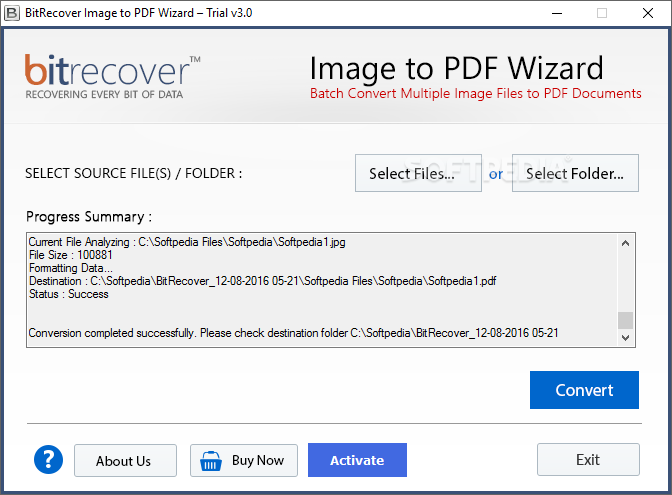Viewport: 672px width, 495px height.
Task: Click the Destination path line
Action: click(x=262, y=281)
